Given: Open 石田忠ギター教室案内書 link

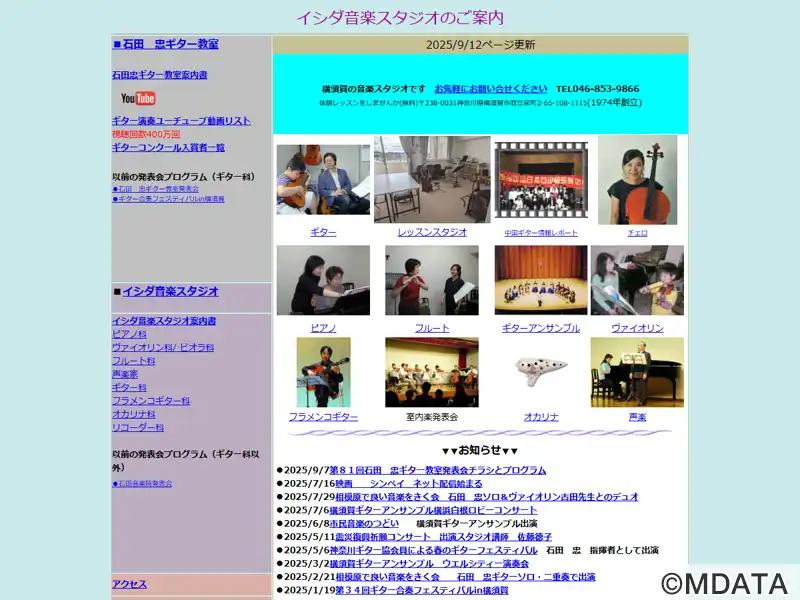Looking at the screenshot, I should [160, 75].
